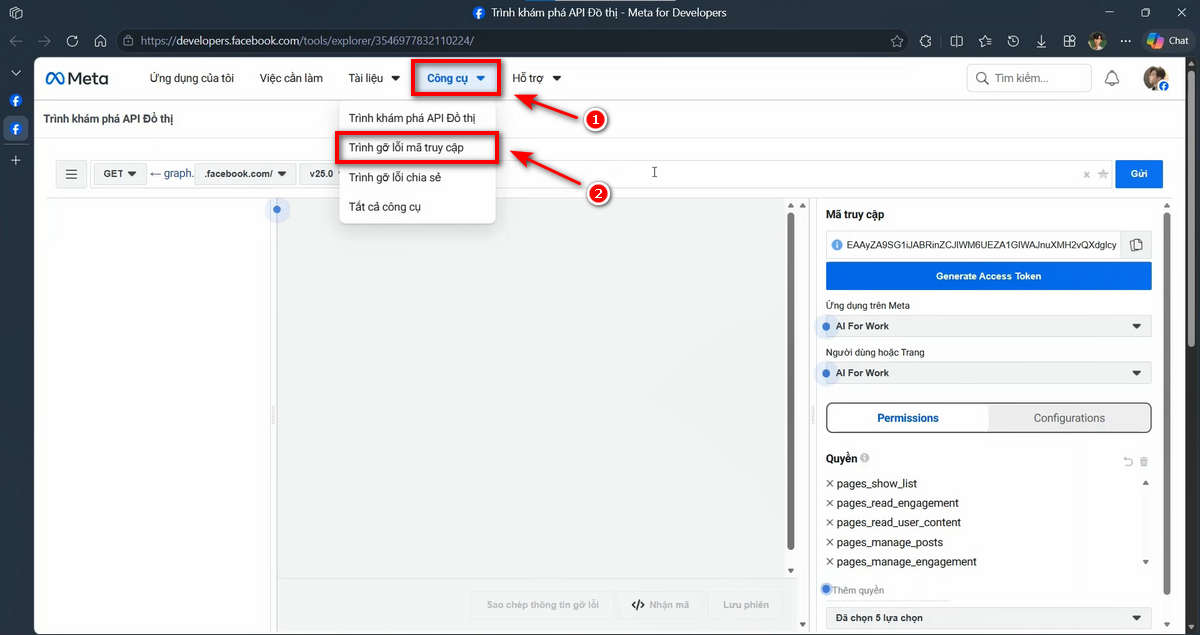The image size is (1200, 635).
Task: Click the Thêm quyền input field
Action: coord(888,590)
